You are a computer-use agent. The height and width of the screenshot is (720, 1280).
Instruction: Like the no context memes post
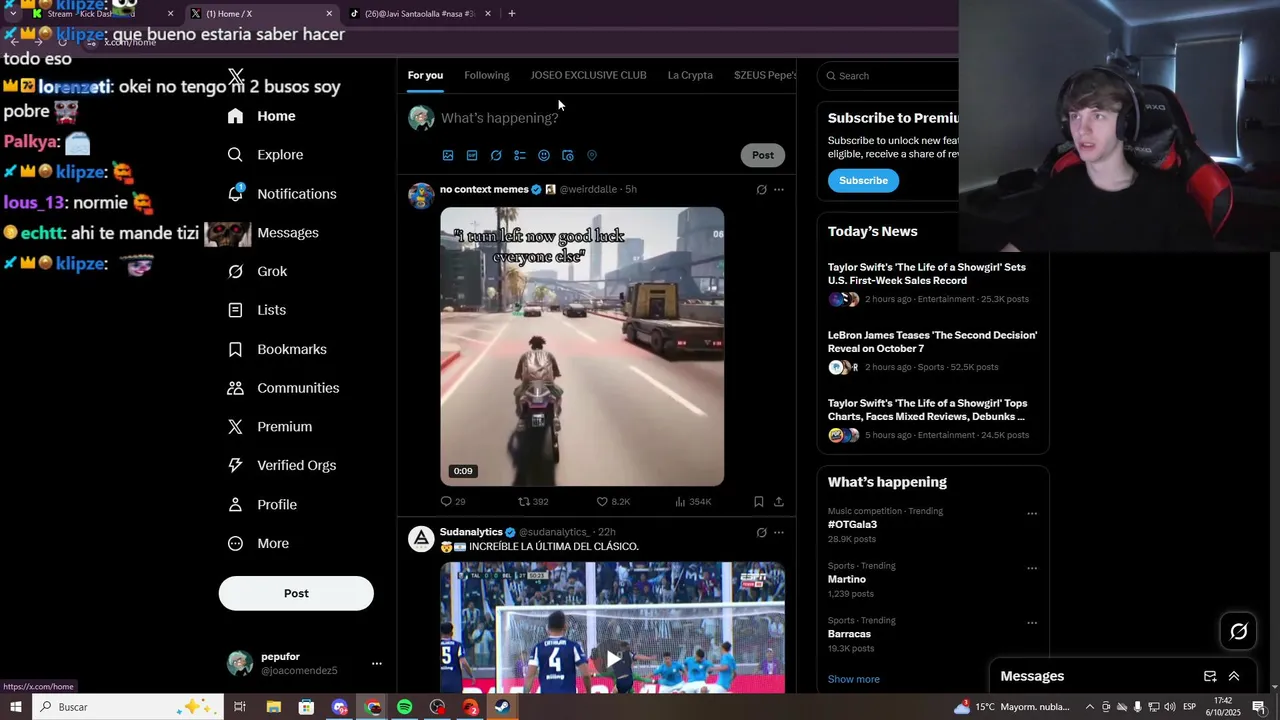602,502
